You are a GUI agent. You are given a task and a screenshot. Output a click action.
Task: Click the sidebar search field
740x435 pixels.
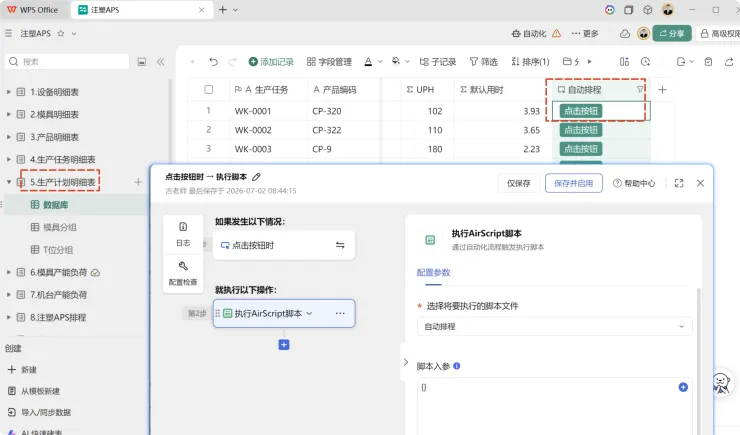pyautogui.click(x=67, y=62)
